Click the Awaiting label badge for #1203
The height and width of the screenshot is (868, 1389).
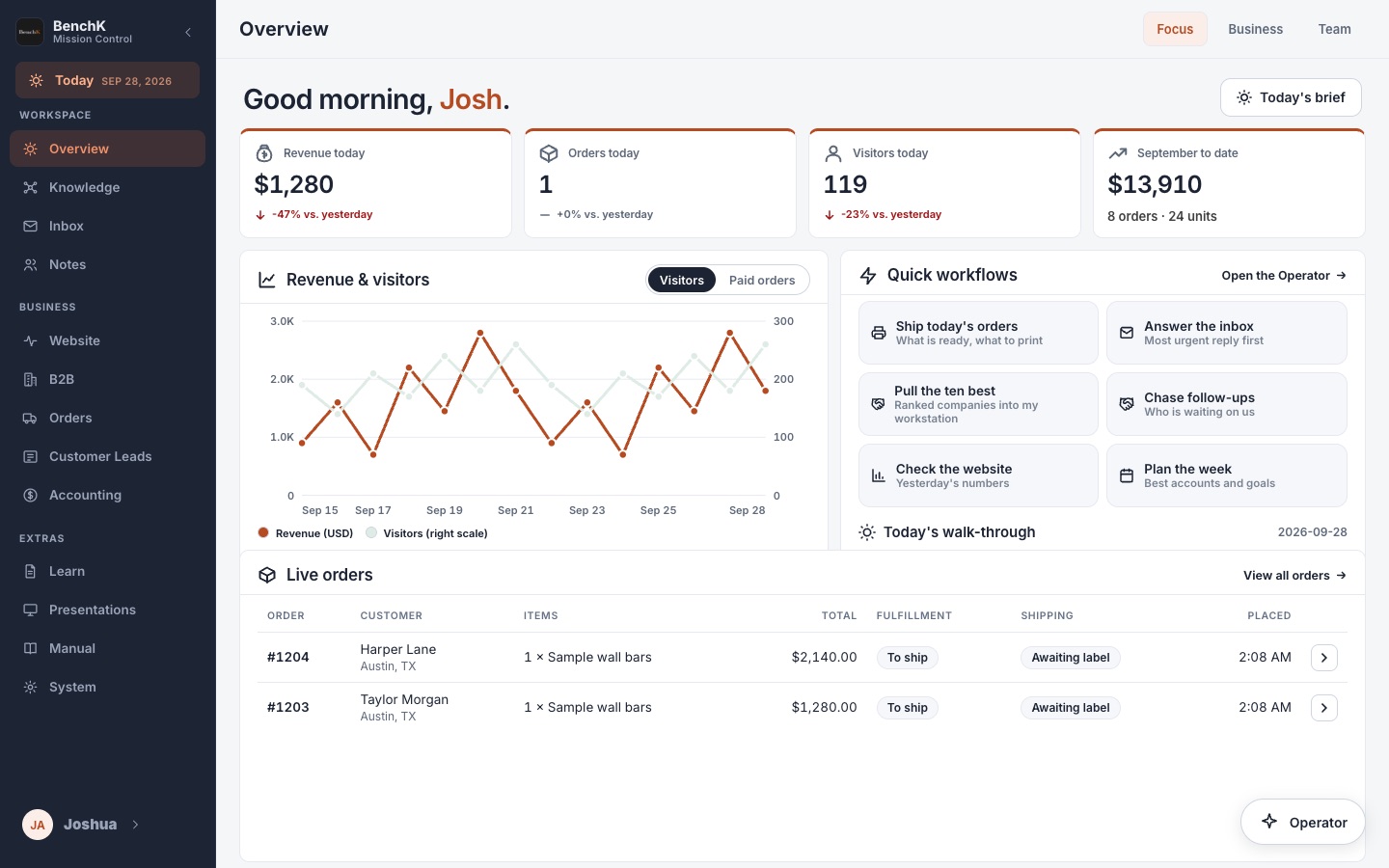[x=1071, y=708]
